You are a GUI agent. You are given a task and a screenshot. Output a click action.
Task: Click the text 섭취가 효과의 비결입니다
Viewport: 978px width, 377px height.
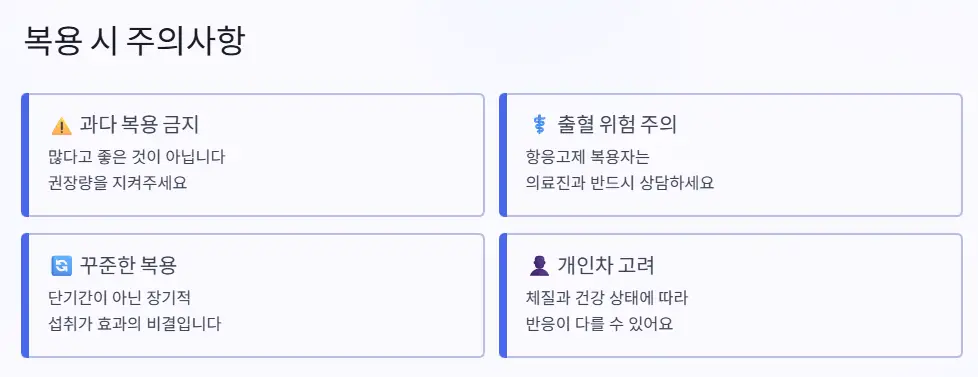tap(135, 325)
